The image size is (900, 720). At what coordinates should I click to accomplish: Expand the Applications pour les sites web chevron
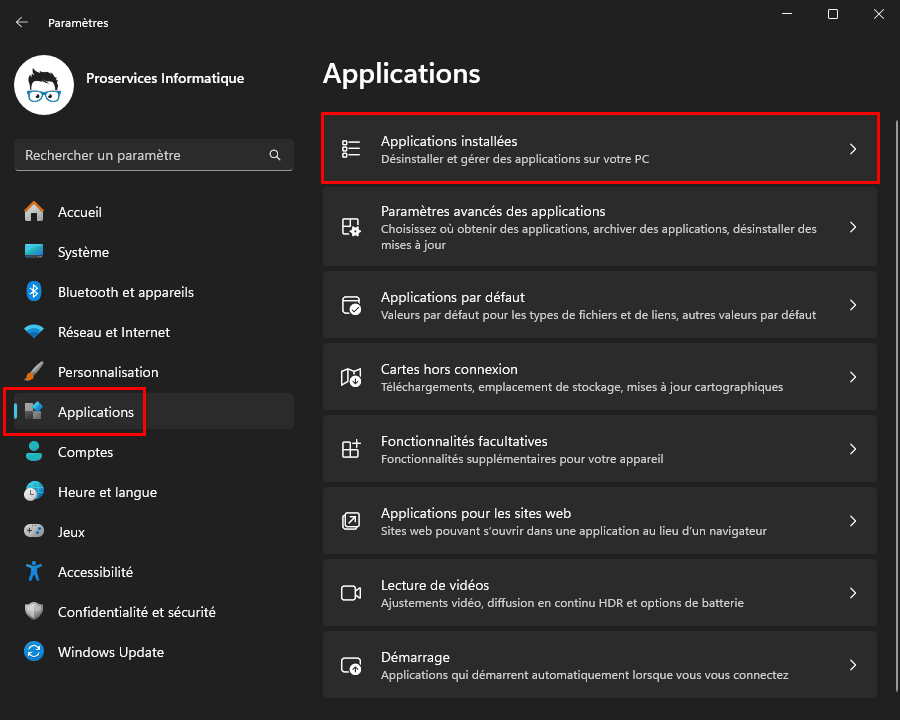[853, 520]
